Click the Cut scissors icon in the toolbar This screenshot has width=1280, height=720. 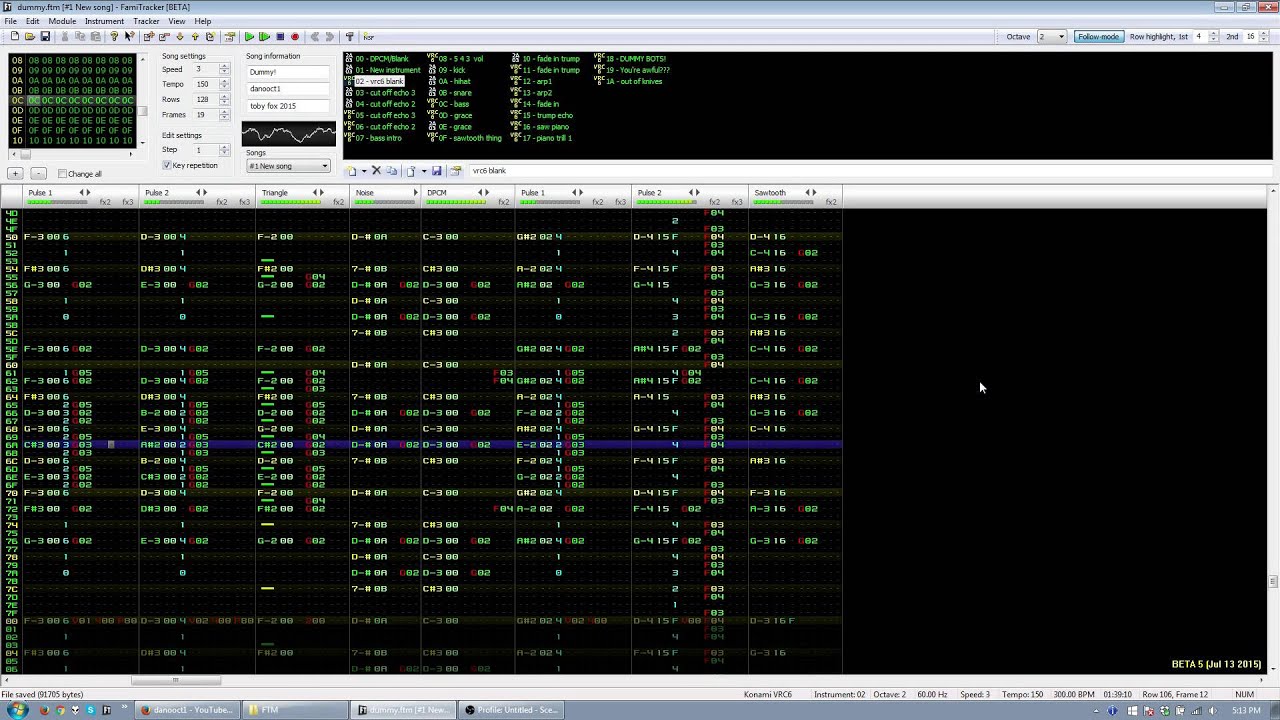[65, 36]
